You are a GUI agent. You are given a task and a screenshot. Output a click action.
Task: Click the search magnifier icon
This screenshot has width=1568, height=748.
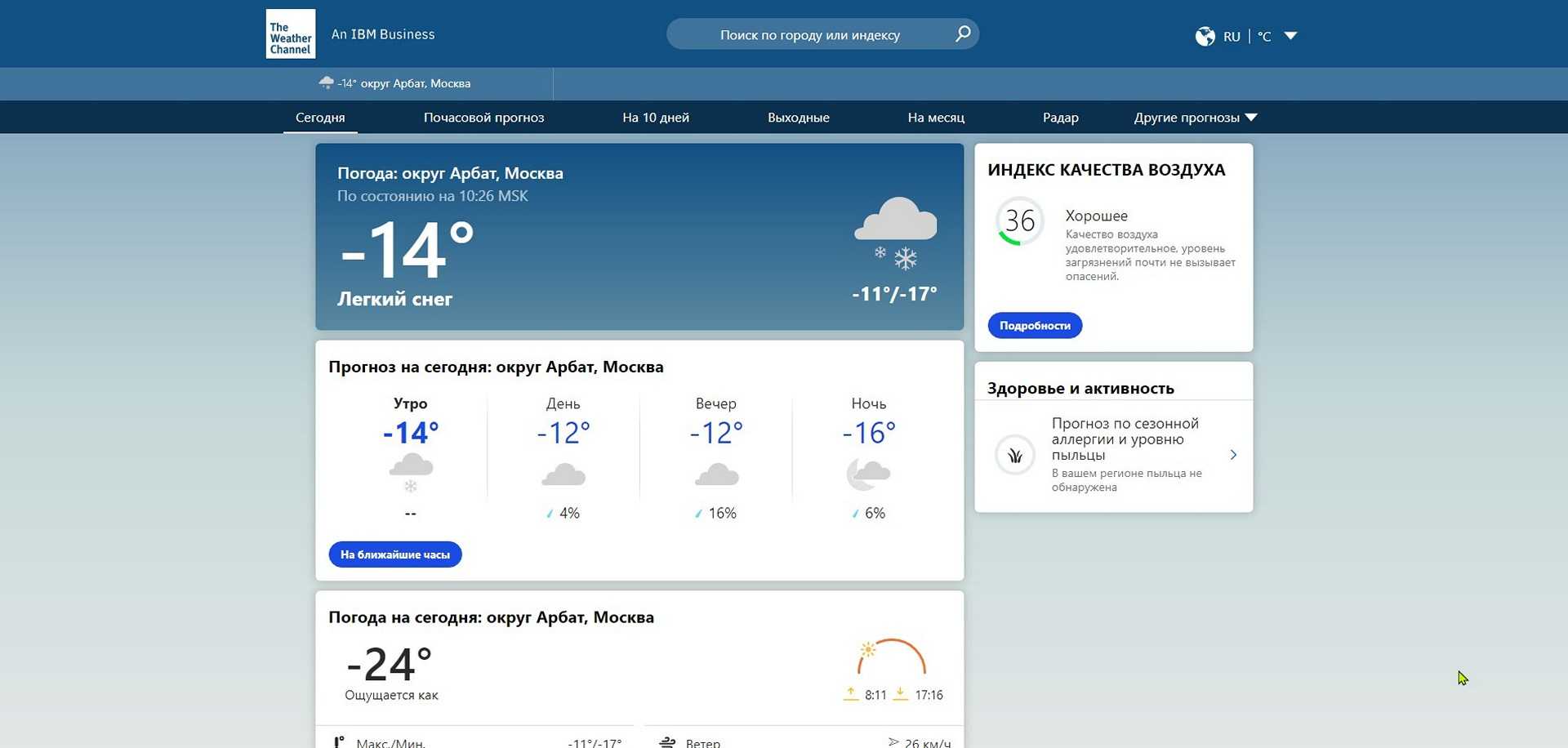(x=963, y=34)
